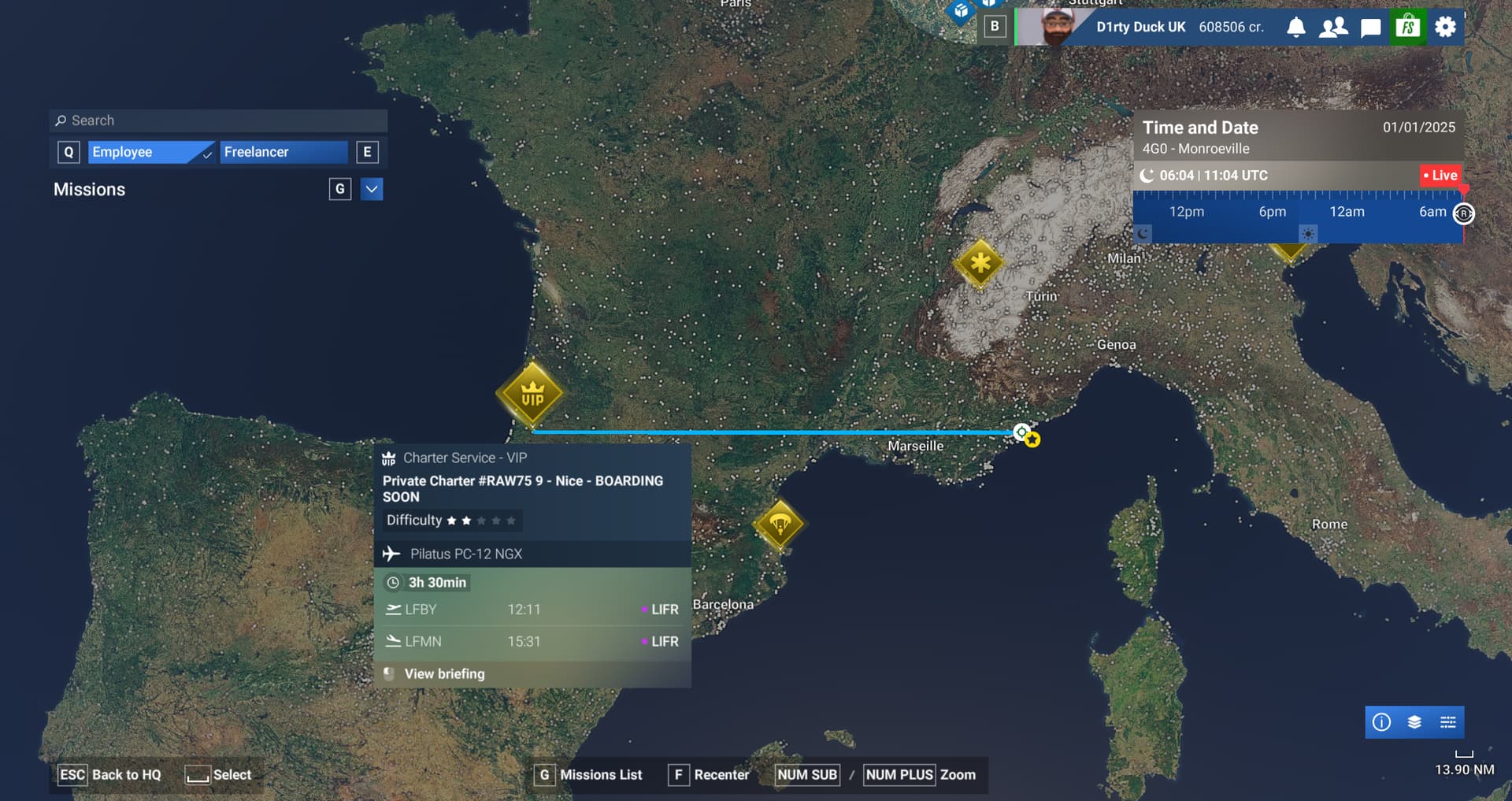Toggle the Freelancer mission filter
This screenshot has height=801, width=1512.
(x=283, y=152)
